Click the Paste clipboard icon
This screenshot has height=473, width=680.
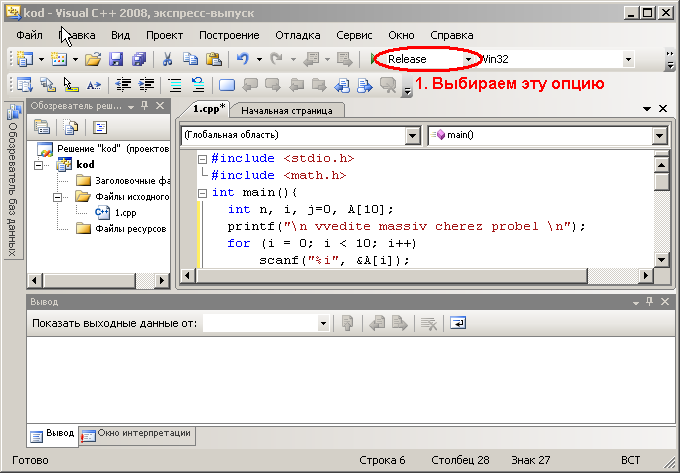pos(214,59)
